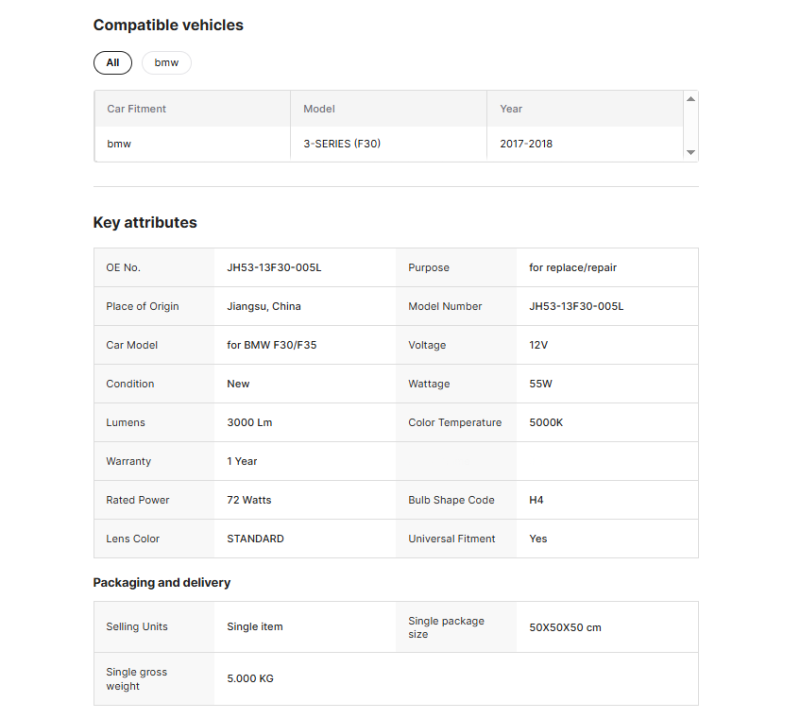Click the Rated Power label

tap(137, 500)
